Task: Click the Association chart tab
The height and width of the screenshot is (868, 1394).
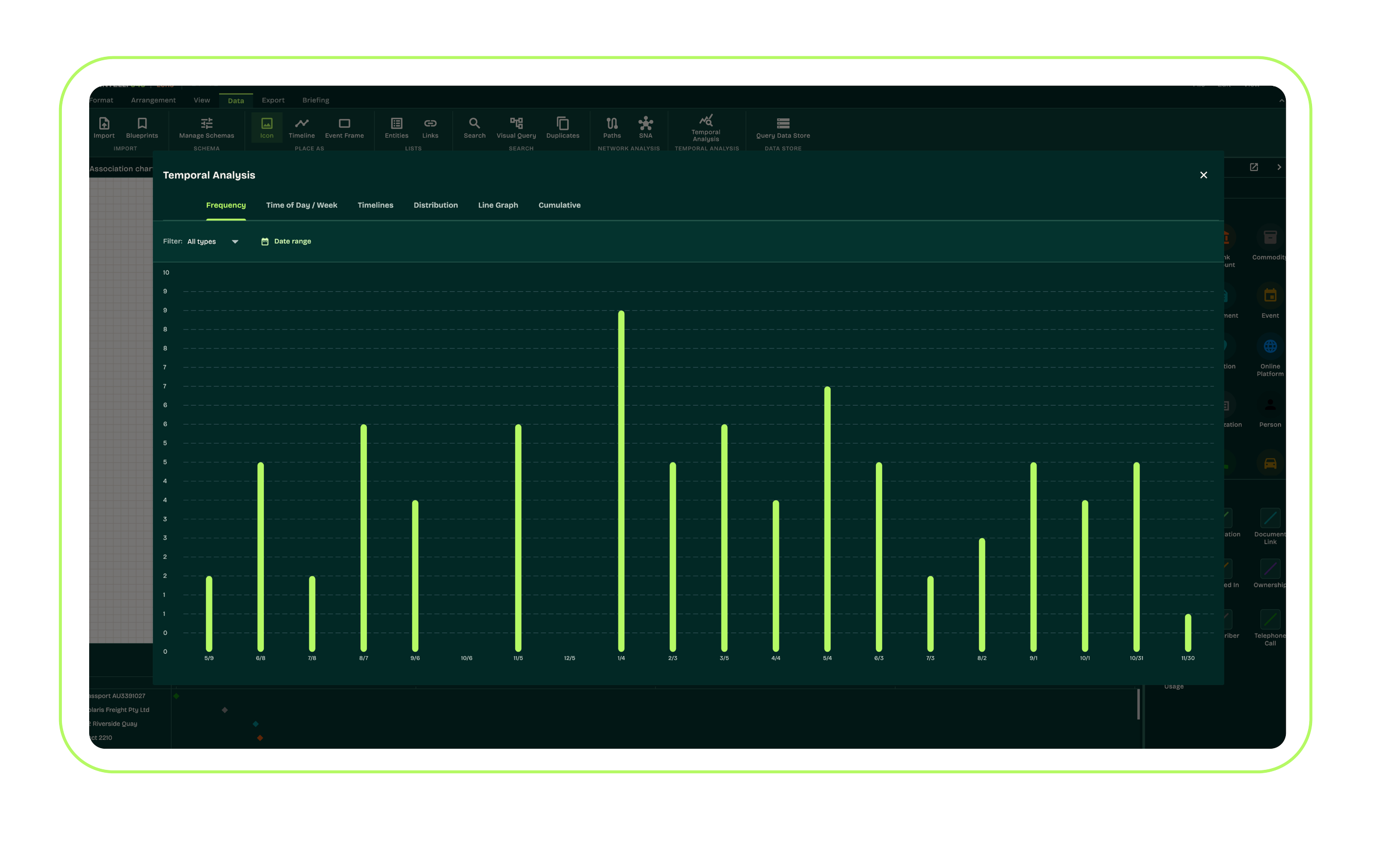Action: [121, 169]
